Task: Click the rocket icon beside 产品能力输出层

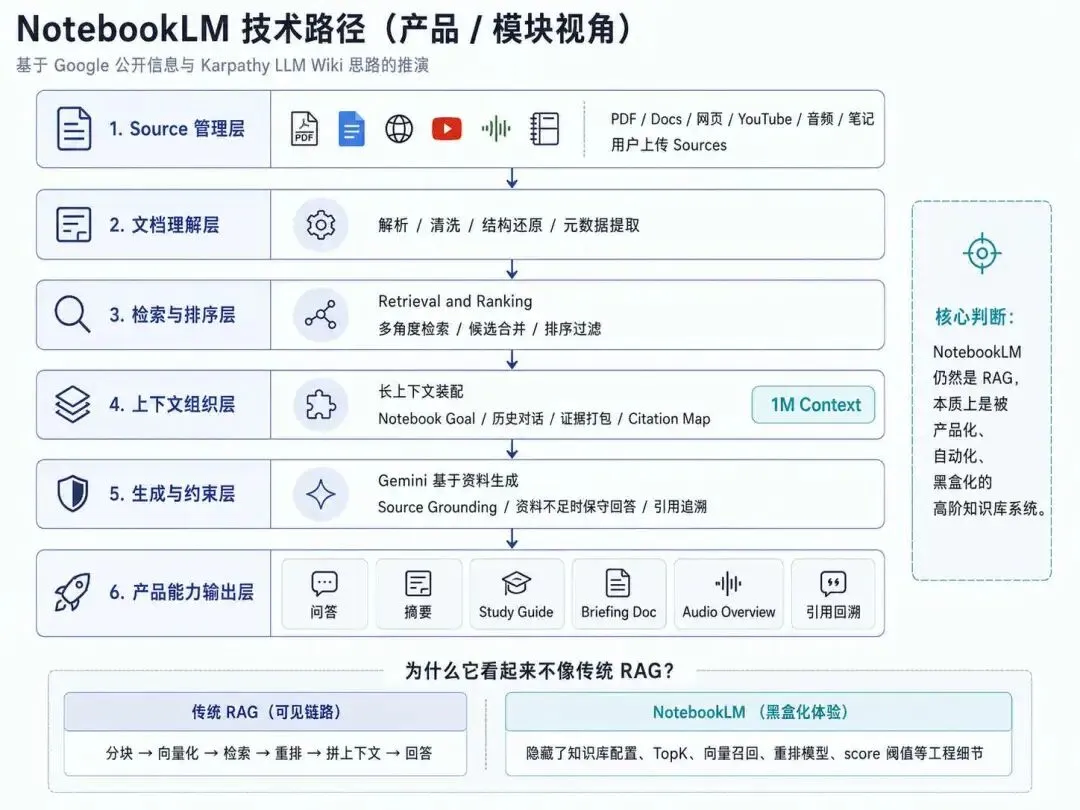Action: click(72, 592)
